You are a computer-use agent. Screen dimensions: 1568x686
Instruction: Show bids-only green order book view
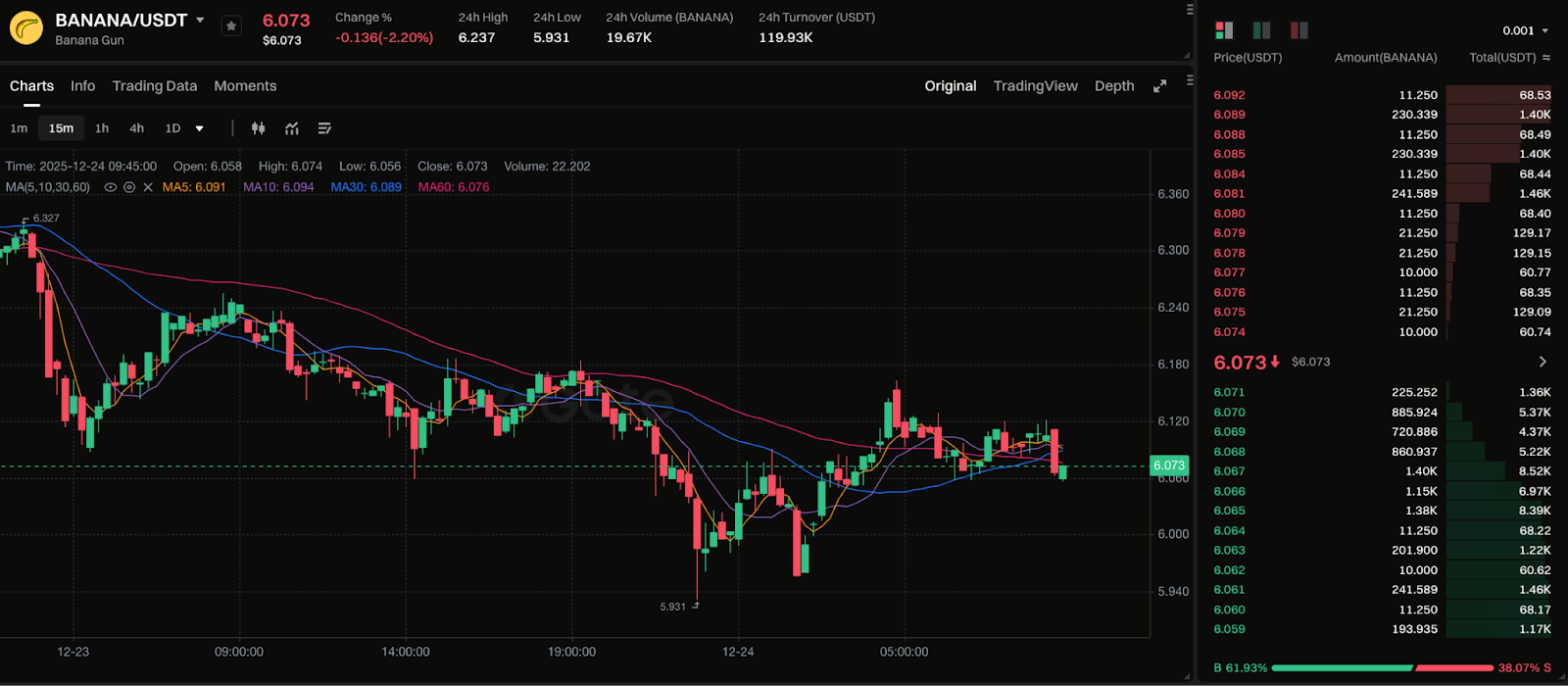point(1261,30)
